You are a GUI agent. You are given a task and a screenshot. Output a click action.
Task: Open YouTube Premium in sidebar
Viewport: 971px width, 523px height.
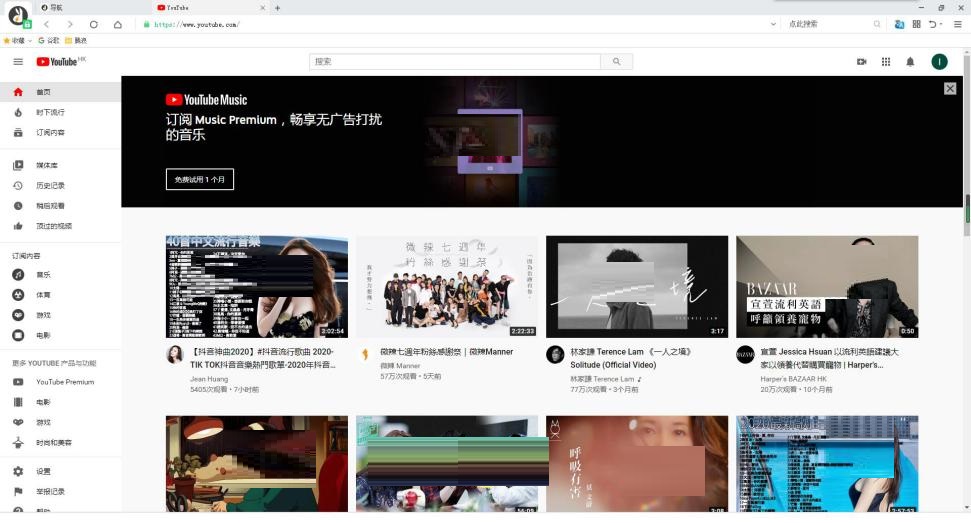tap(60, 382)
